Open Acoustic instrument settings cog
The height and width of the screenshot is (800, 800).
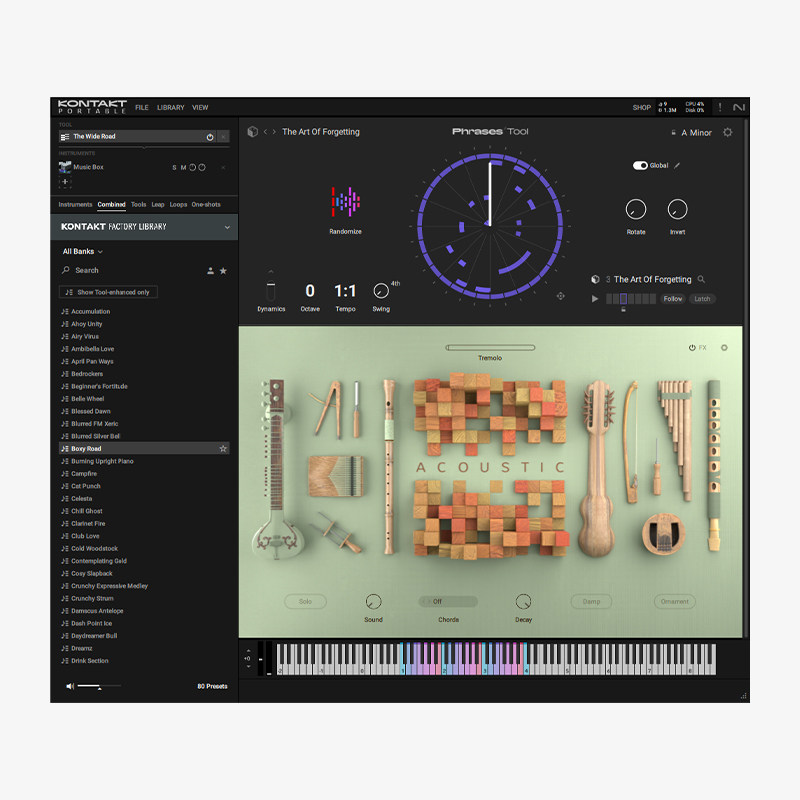(724, 347)
